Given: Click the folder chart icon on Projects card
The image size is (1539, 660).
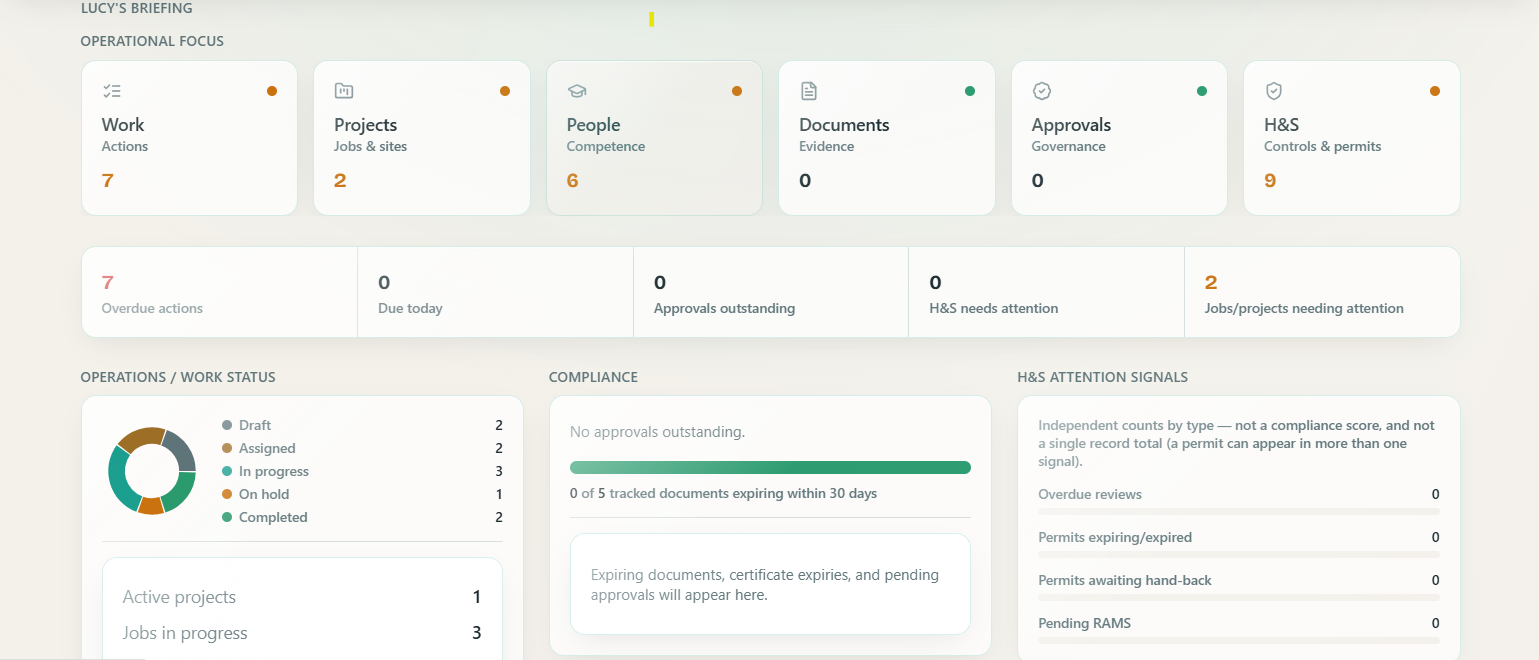Looking at the screenshot, I should 344,91.
